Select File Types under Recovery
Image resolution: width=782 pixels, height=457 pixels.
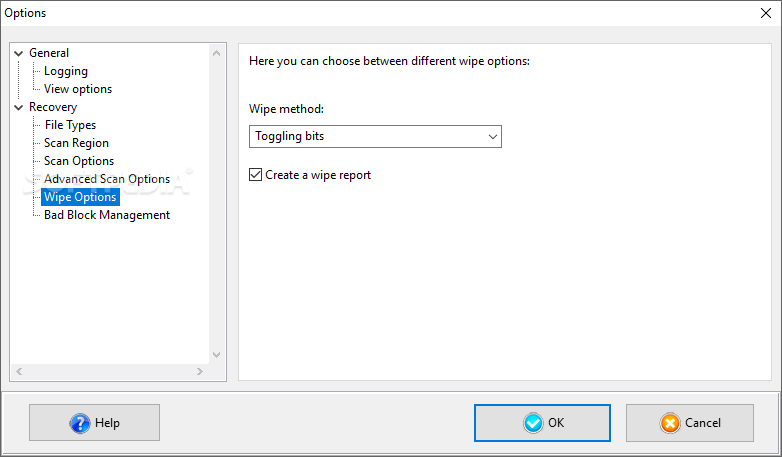pos(70,125)
